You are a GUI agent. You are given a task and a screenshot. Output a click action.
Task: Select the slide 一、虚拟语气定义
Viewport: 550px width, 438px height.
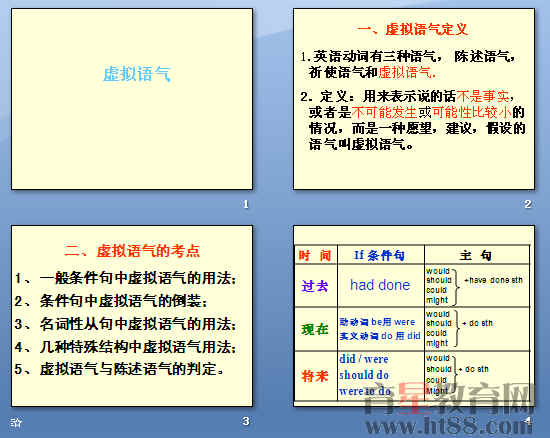(x=414, y=99)
